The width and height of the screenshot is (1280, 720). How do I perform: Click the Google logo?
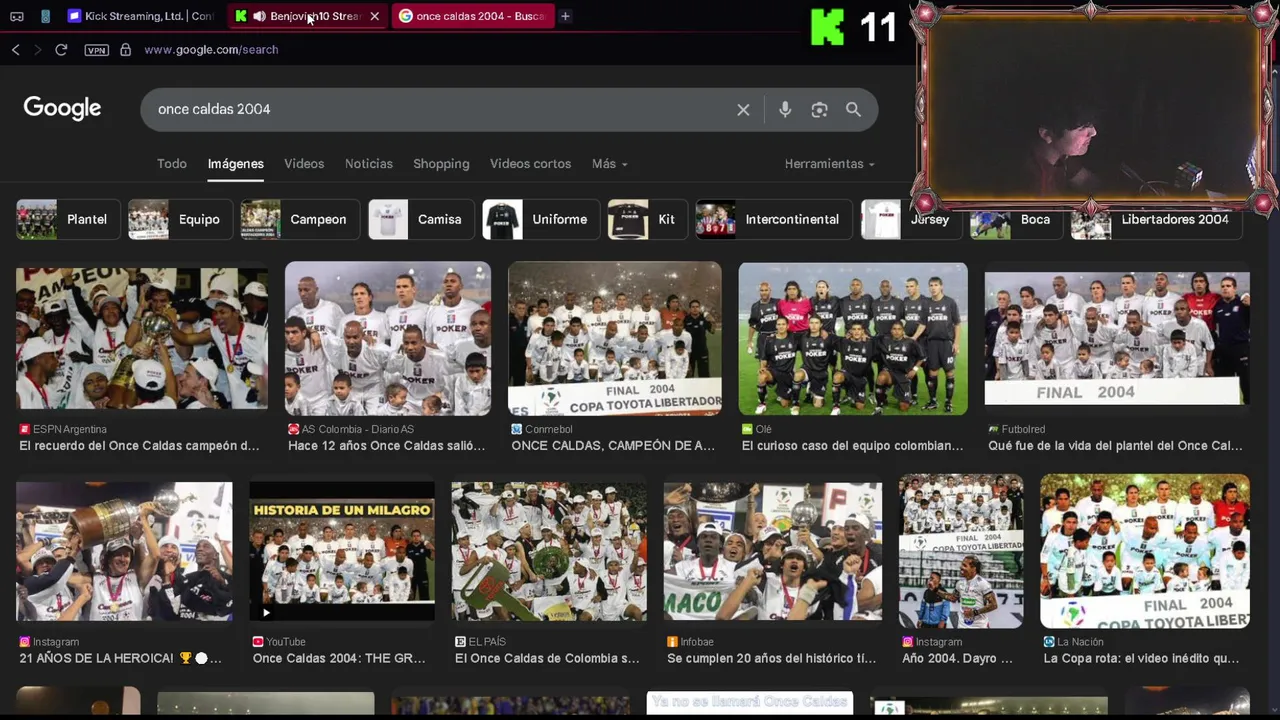click(x=62, y=108)
